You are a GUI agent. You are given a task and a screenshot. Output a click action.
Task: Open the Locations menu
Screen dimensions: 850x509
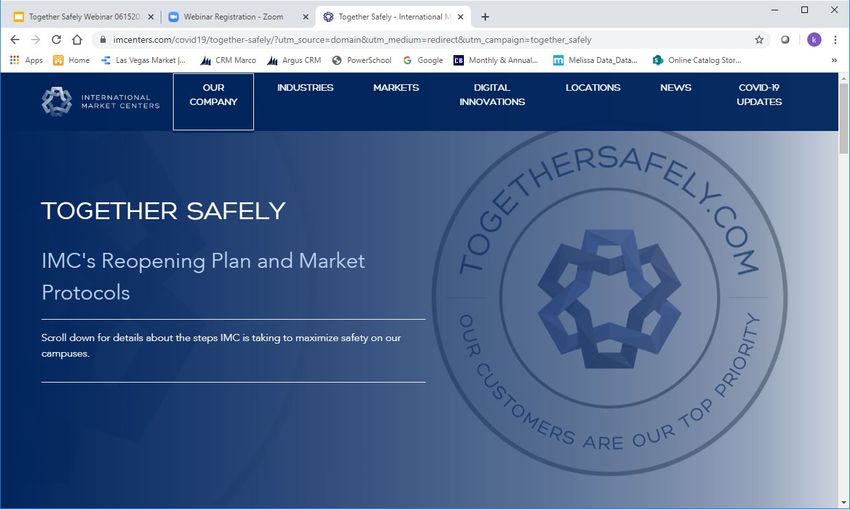coord(593,87)
